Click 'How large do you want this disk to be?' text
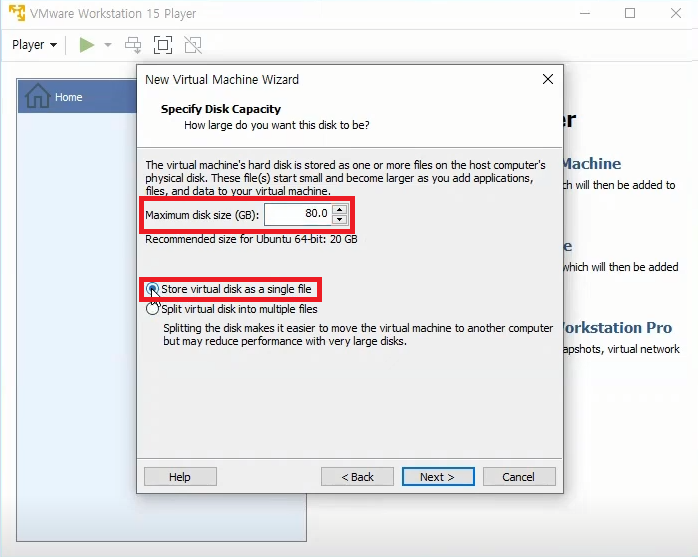 pos(276,125)
